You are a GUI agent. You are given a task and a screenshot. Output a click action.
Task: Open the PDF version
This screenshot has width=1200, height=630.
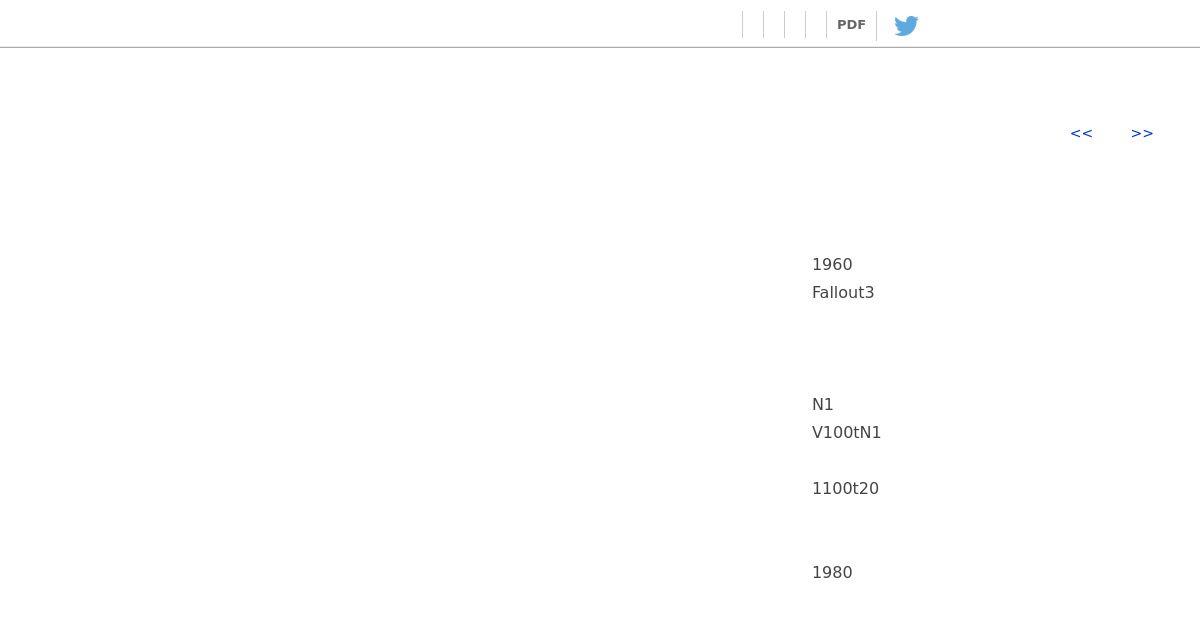851,25
